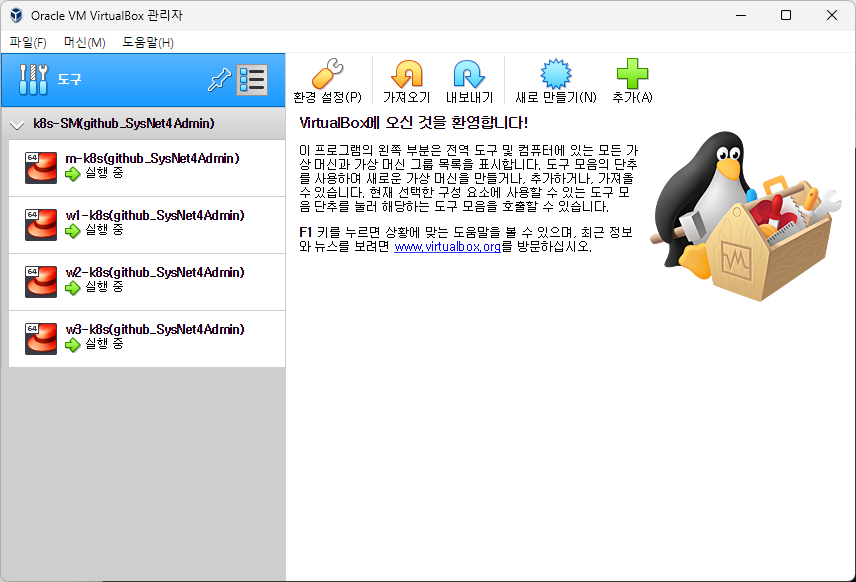Collapse the k8s-SM group chevron
The height and width of the screenshot is (582, 856).
(x=17, y=125)
